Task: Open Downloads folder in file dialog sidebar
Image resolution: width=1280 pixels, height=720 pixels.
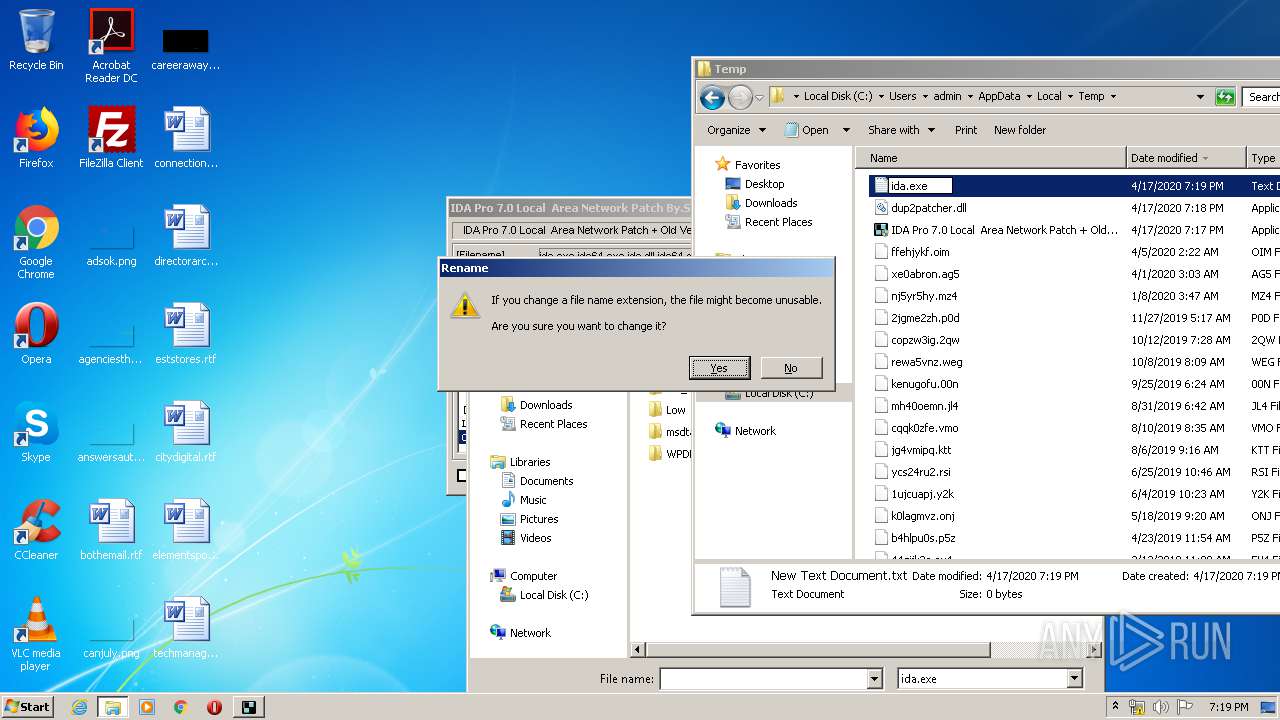Action: pyautogui.click(x=545, y=405)
